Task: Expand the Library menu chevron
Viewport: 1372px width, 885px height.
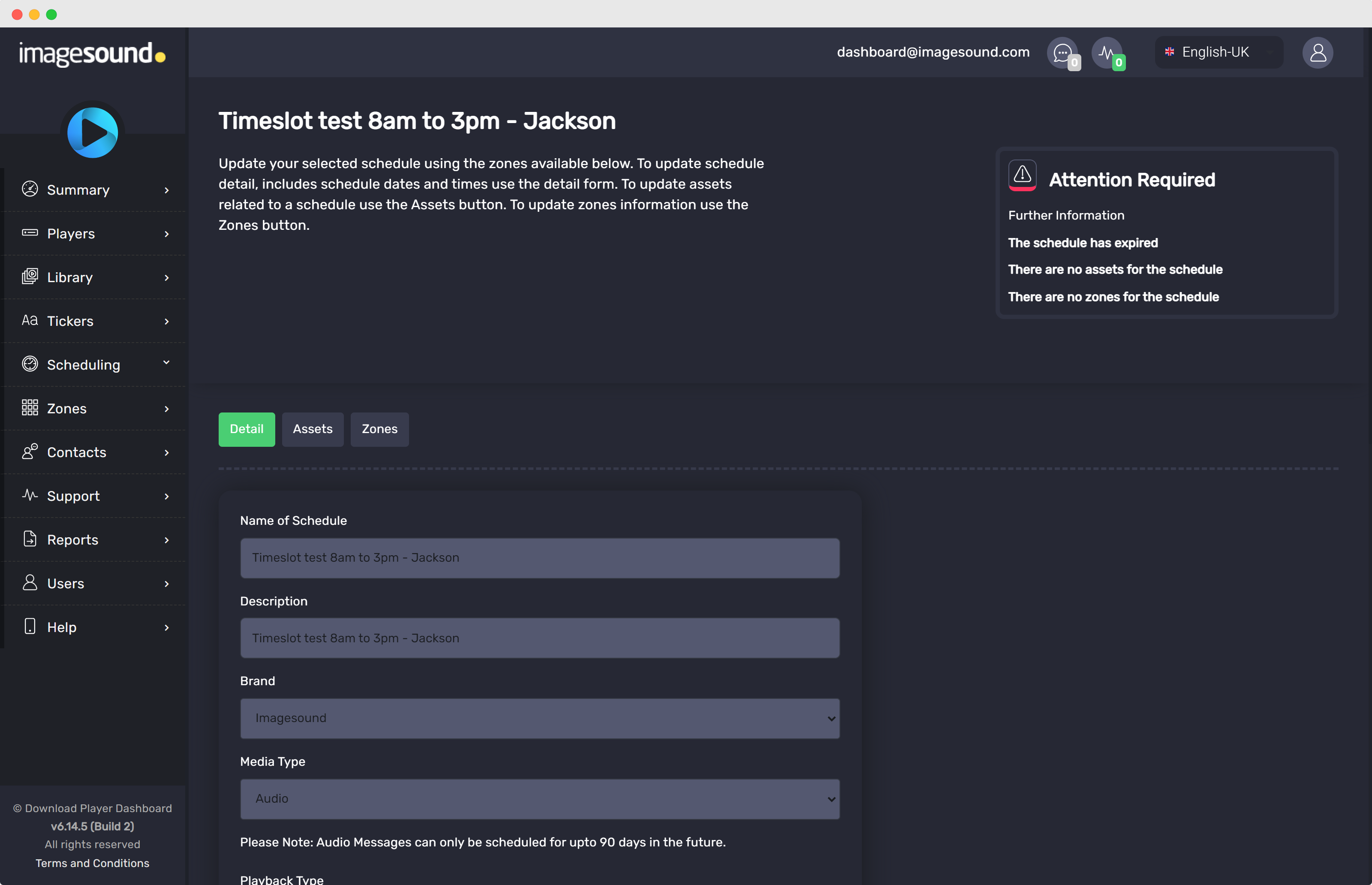Action: [167, 277]
